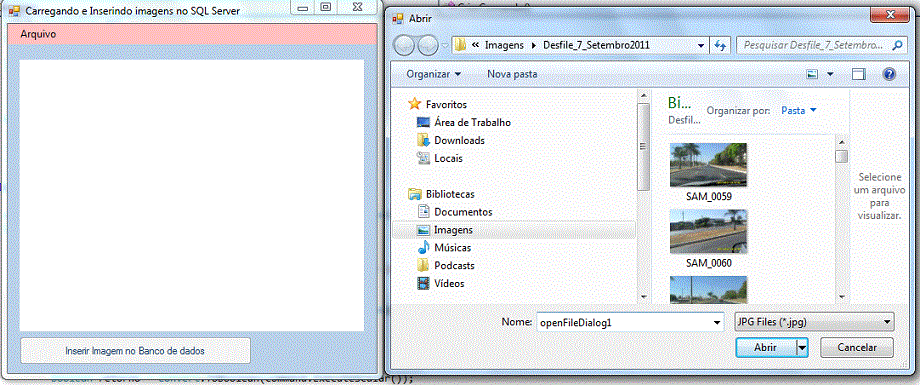Click the Cancelar button
The width and height of the screenshot is (920, 391).
(x=857, y=348)
